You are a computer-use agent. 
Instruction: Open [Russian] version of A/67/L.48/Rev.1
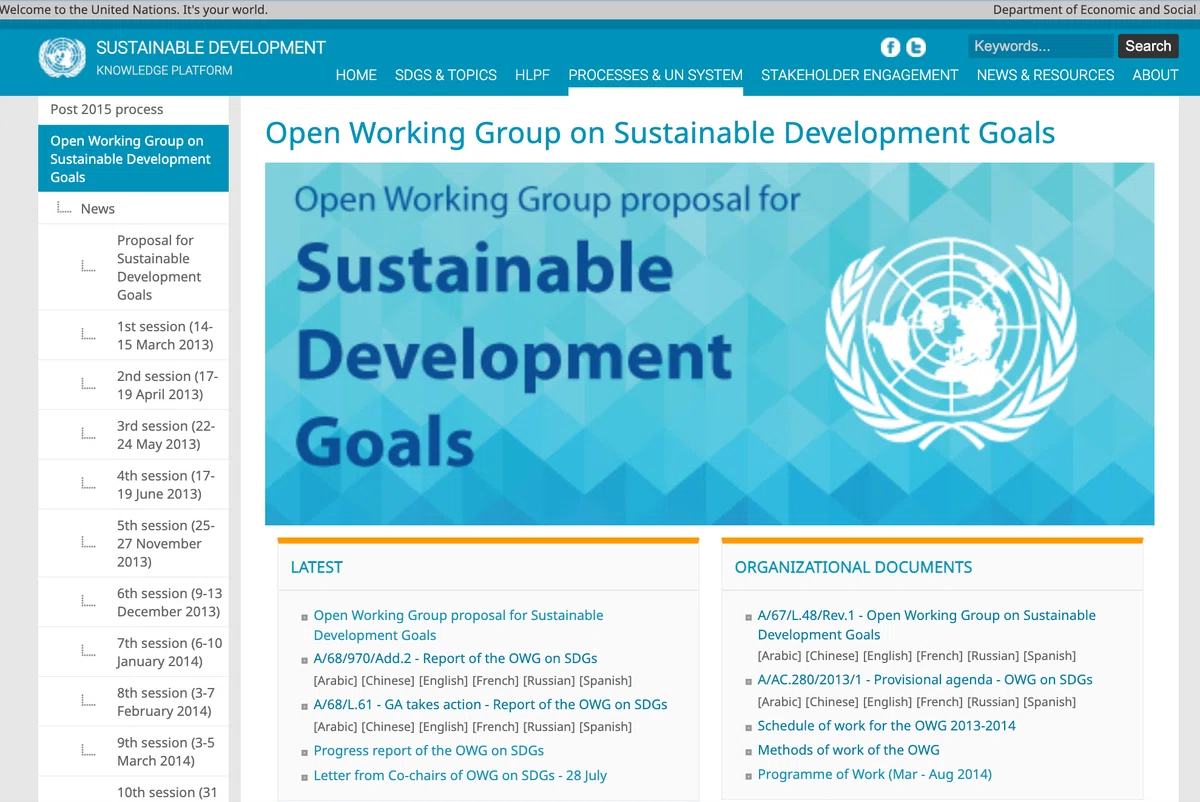coord(994,656)
